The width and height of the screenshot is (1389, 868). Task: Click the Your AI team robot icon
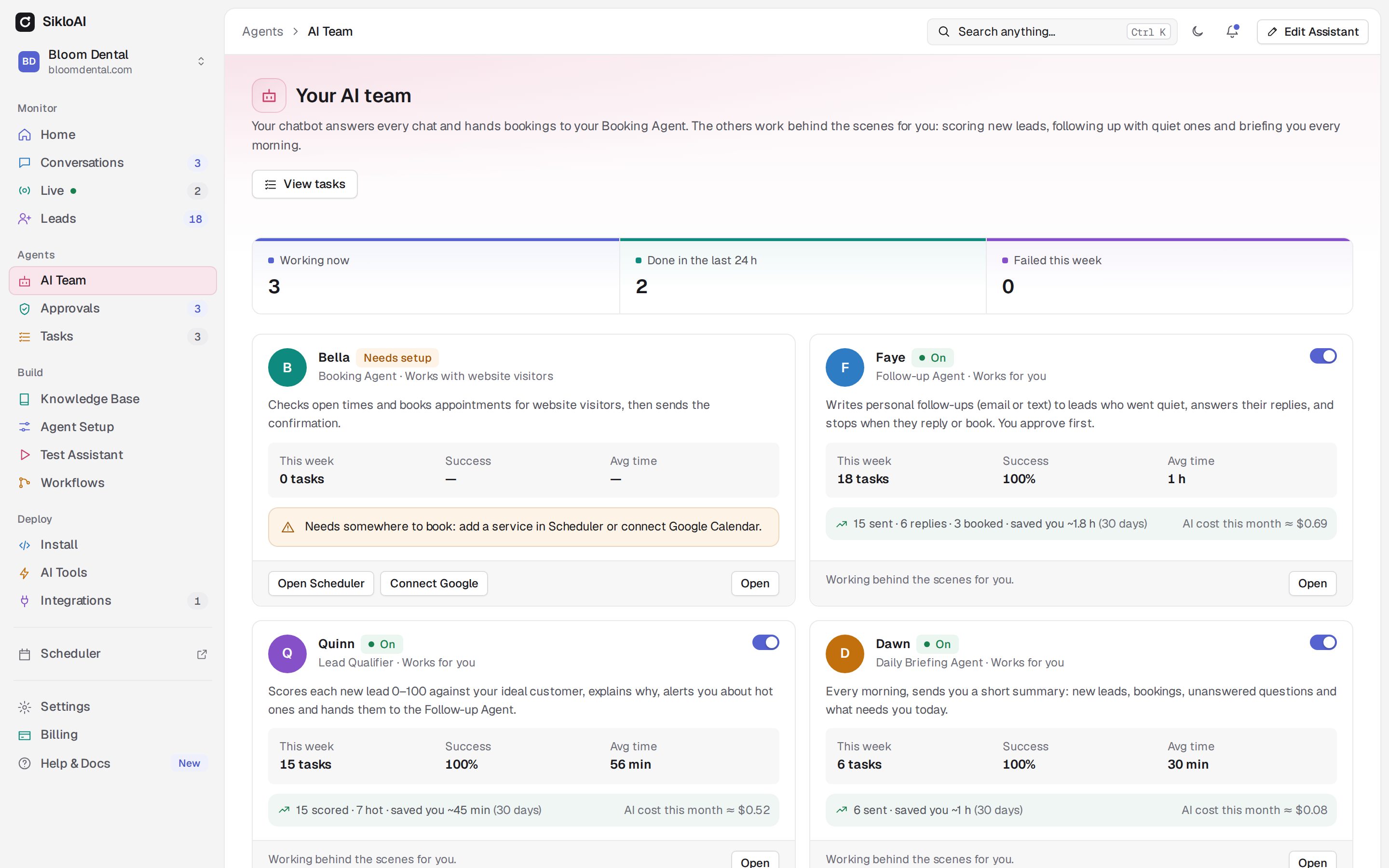269,95
